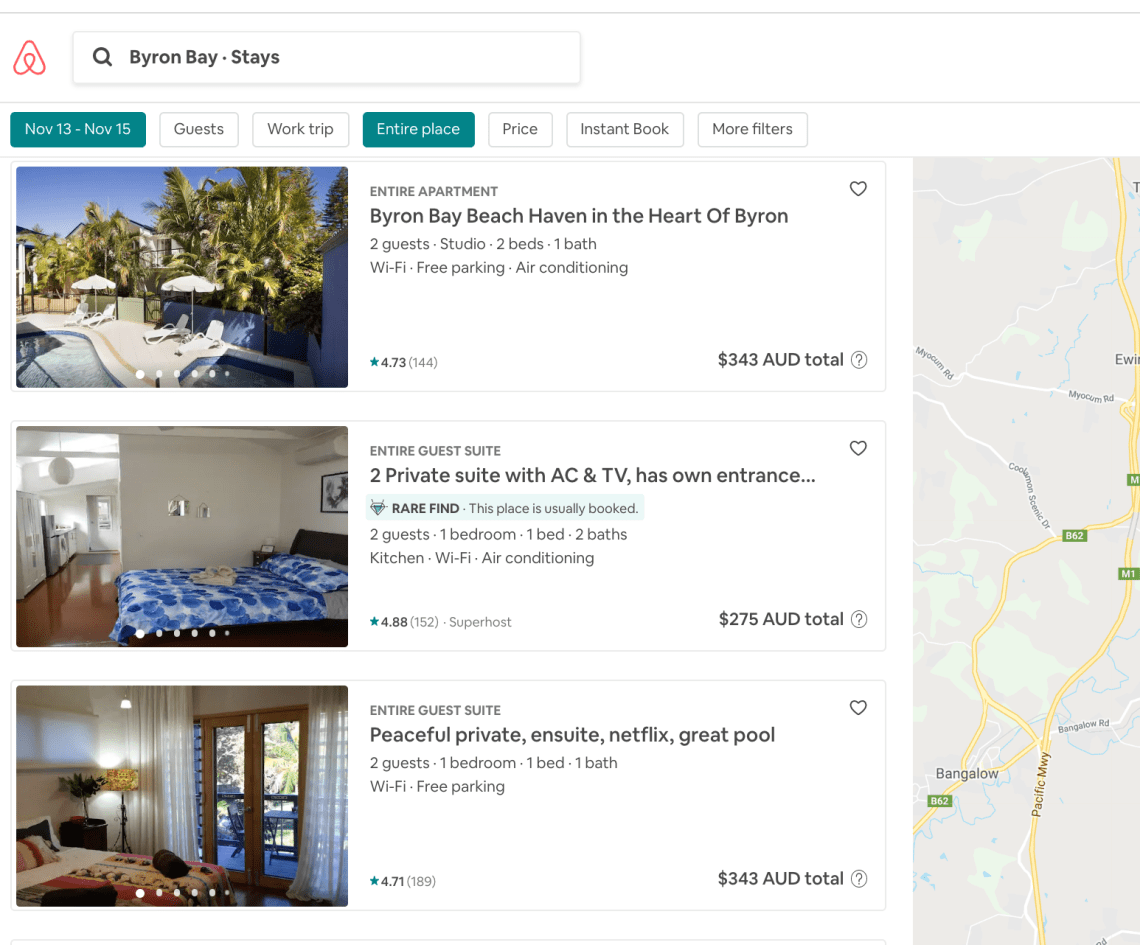The width and height of the screenshot is (1140, 945).
Task: Click the Airbnb logo
Action: [x=29, y=57]
